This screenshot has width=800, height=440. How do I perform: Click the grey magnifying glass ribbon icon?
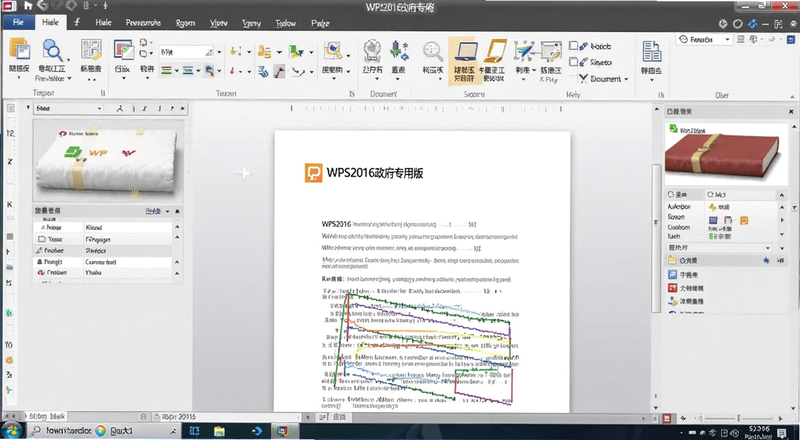pos(433,51)
